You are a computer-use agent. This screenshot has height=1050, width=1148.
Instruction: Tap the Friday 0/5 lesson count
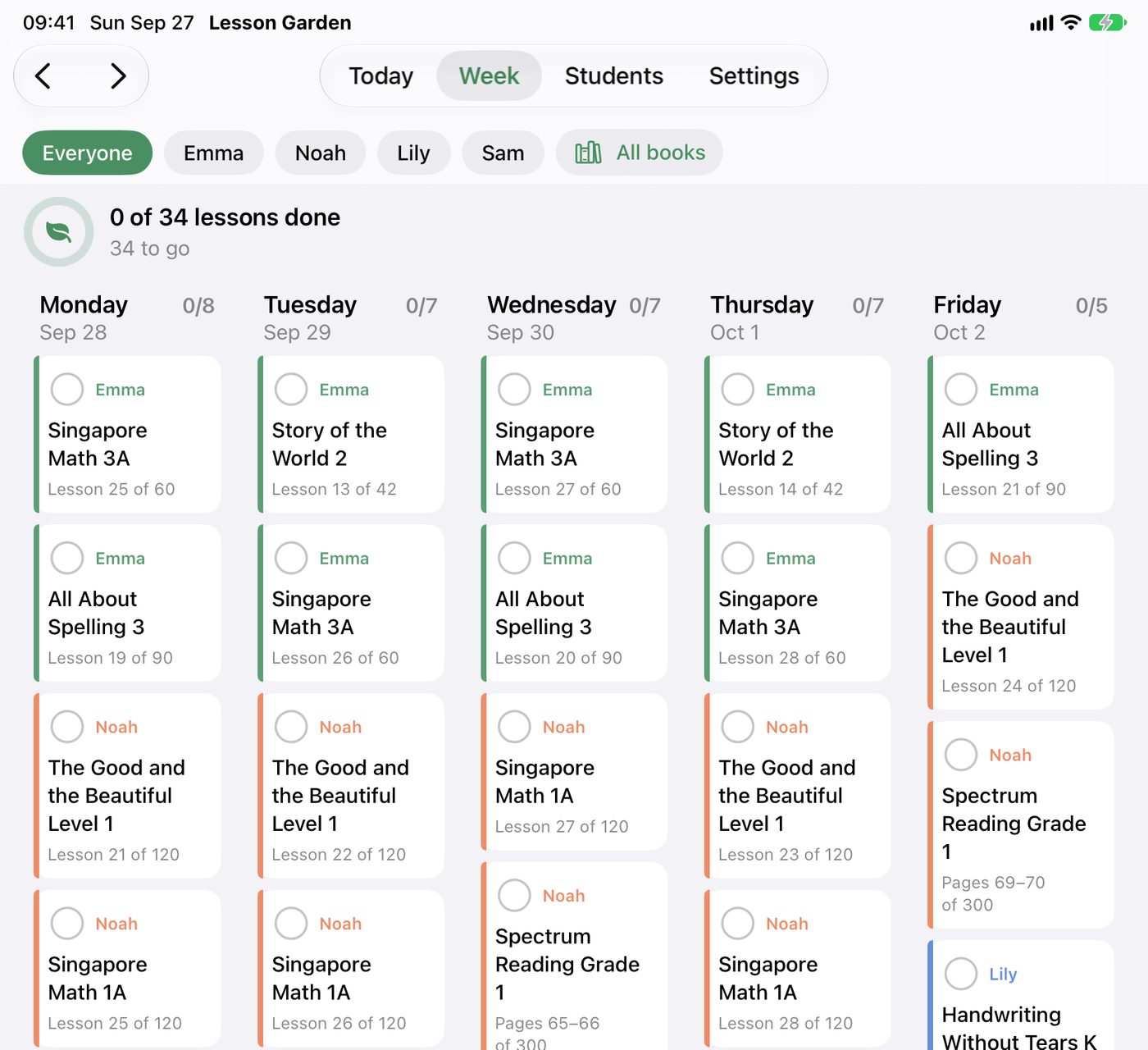click(1091, 306)
